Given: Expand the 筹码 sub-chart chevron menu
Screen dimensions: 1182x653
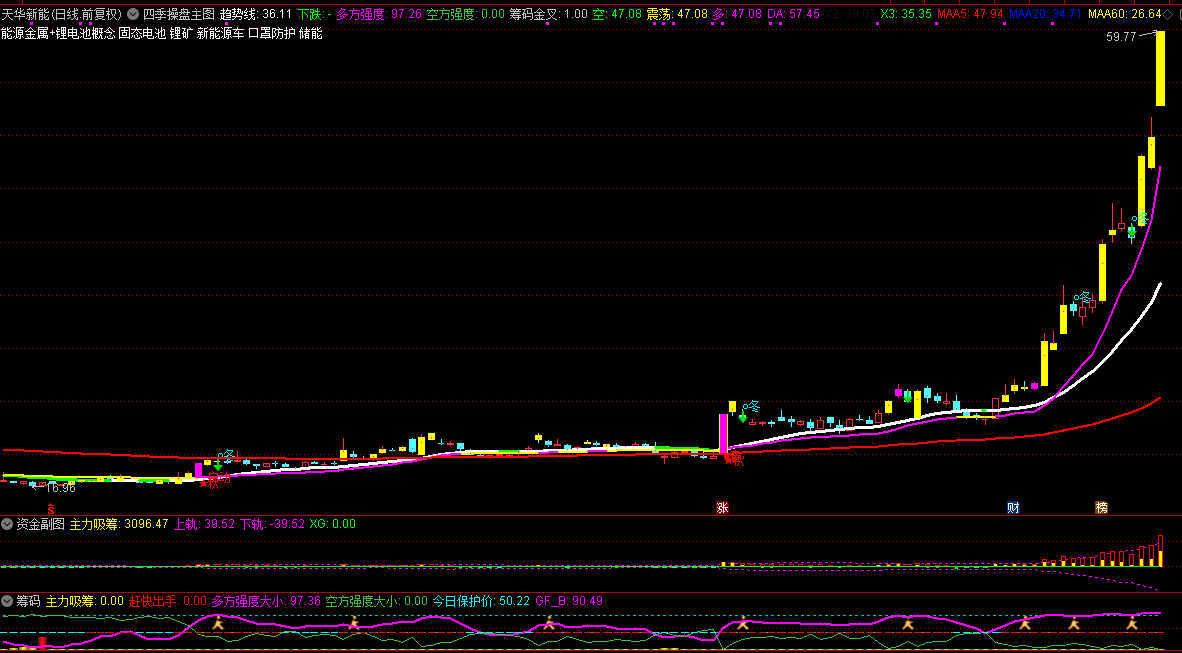Looking at the screenshot, I should pos(7,601).
